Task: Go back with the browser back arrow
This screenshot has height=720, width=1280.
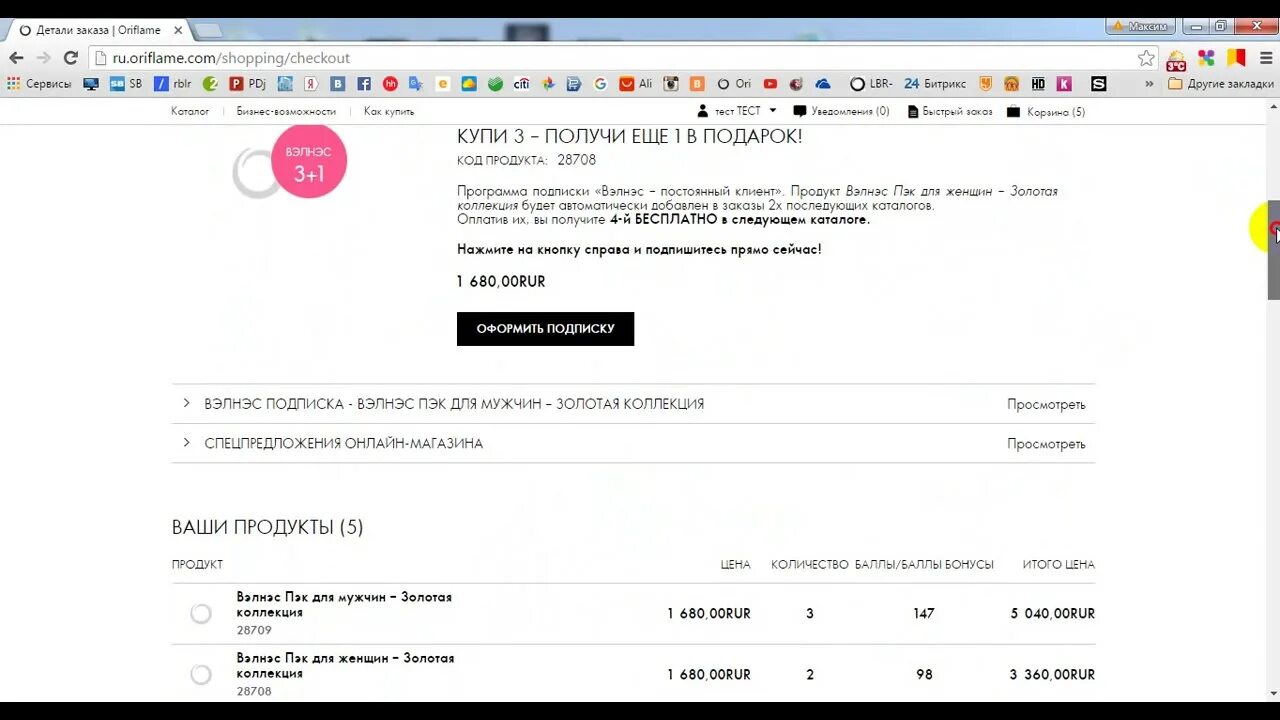Action: pos(16,58)
